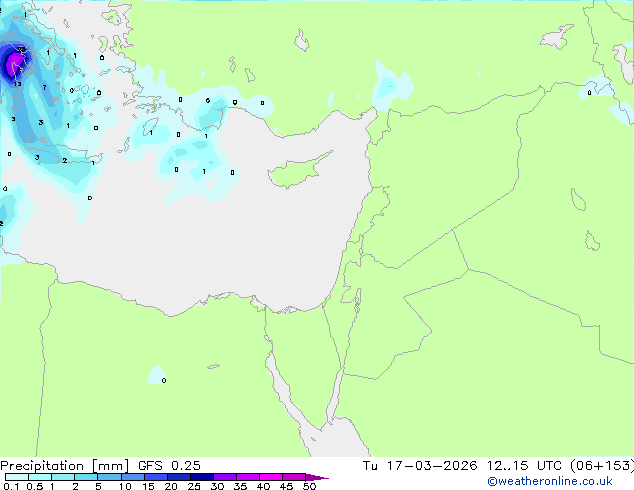Click the '12..15 UTC' time text
Viewport: 634px width, 490px height.
tap(524, 466)
